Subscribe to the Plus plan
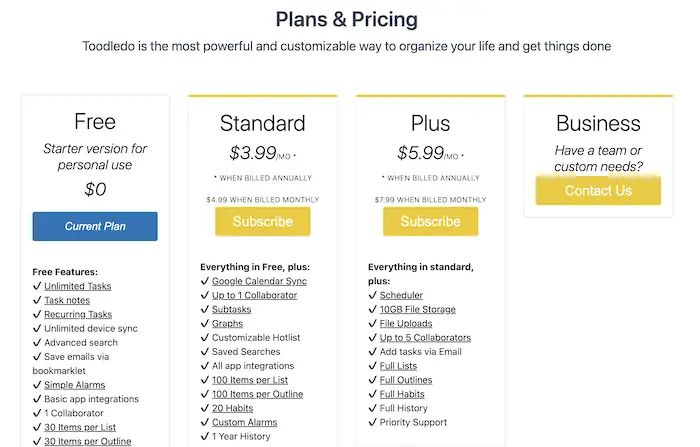 tap(430, 221)
